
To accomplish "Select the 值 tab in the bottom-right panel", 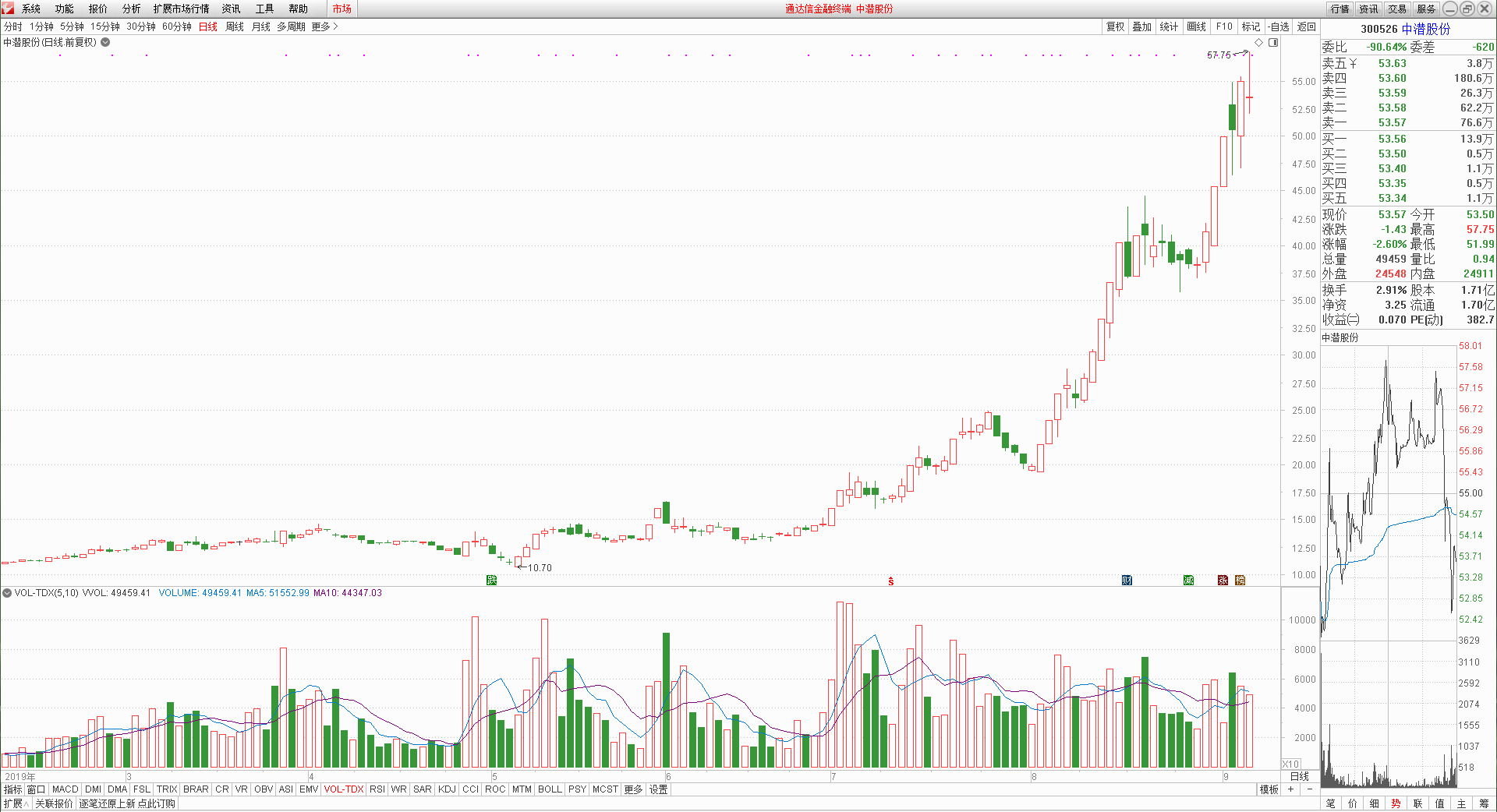I will (x=1439, y=803).
